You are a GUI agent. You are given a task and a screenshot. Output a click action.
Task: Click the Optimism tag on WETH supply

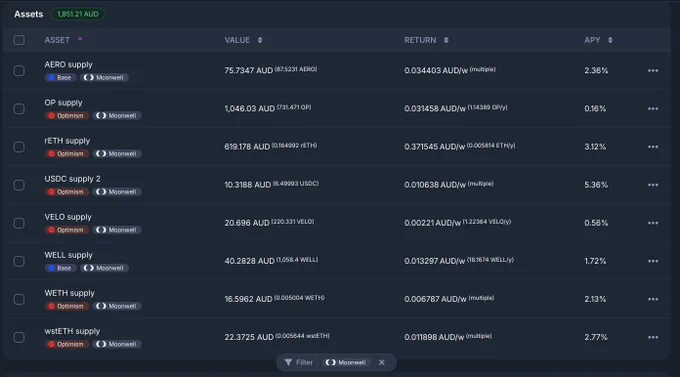click(x=67, y=306)
